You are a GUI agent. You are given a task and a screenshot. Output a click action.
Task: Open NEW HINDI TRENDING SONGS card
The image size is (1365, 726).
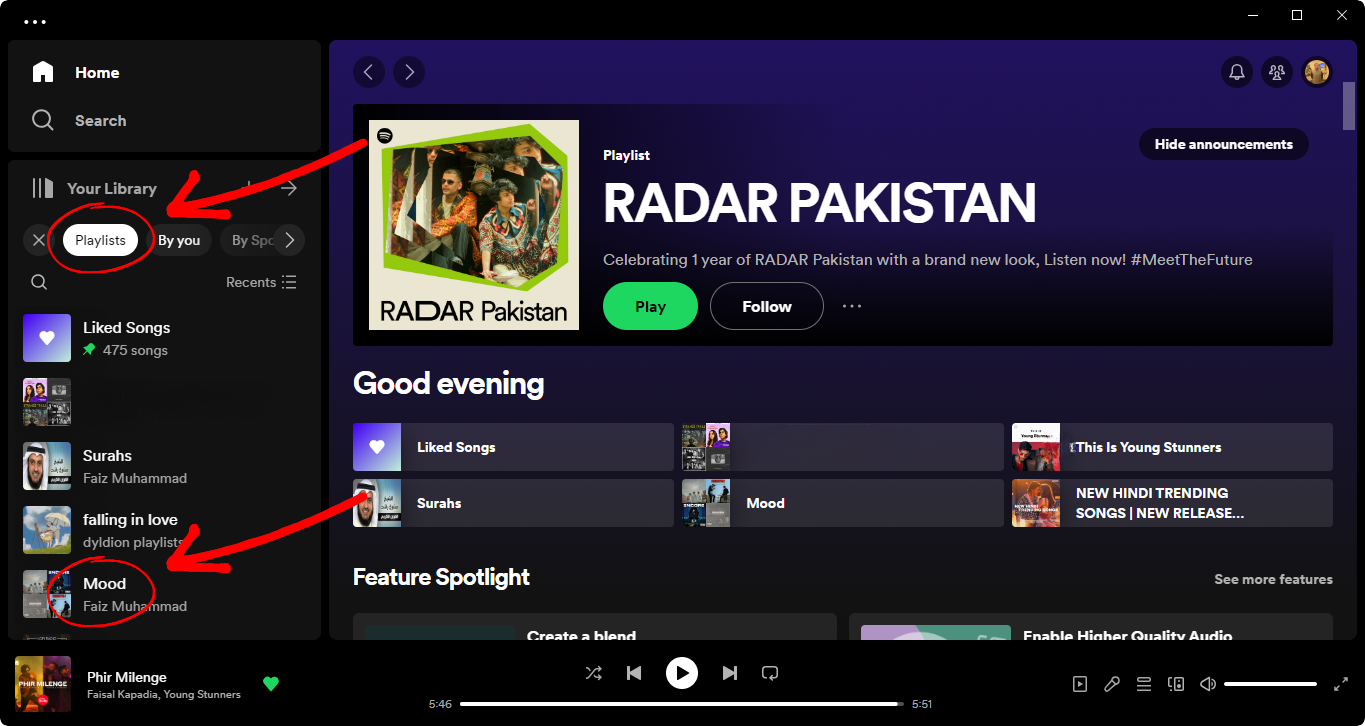pos(1172,503)
